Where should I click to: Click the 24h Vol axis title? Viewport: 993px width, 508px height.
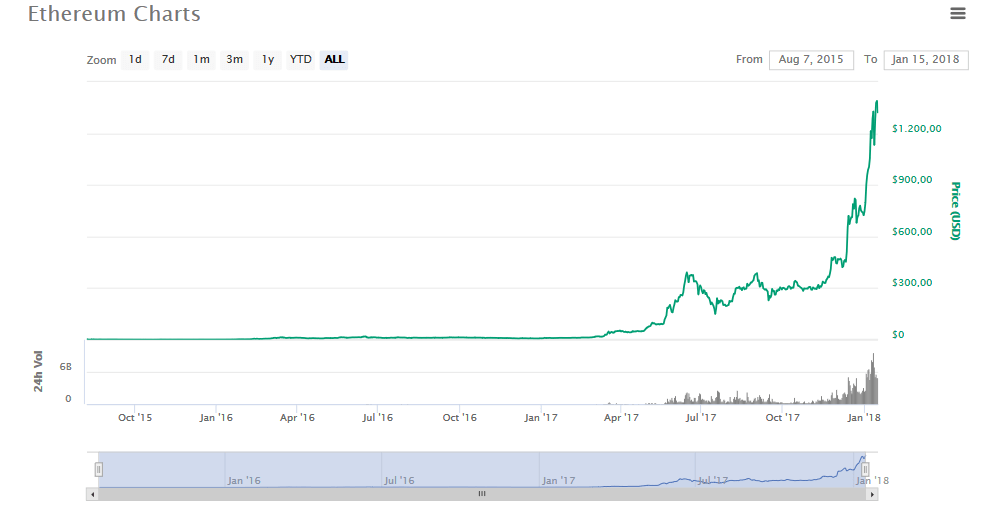click(x=39, y=371)
